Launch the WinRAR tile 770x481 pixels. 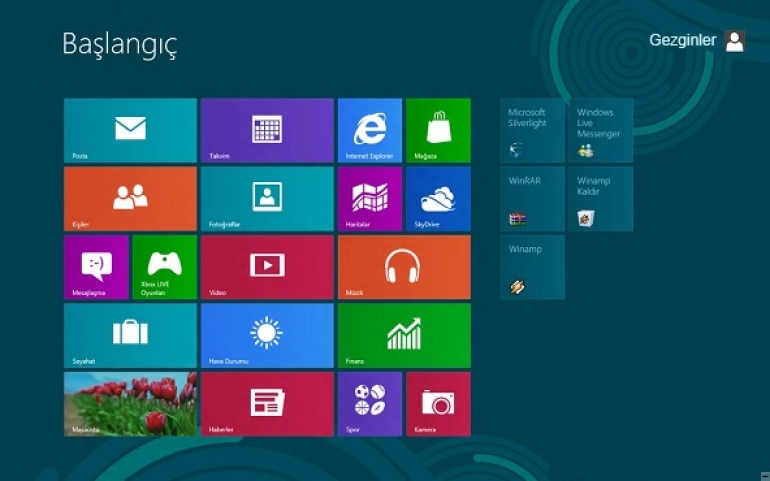tap(532, 198)
